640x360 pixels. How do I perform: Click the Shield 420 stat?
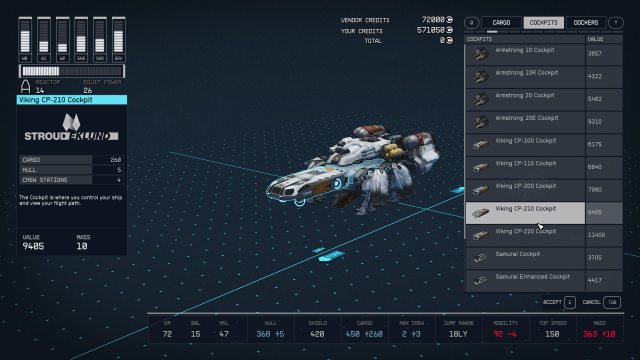click(317, 330)
